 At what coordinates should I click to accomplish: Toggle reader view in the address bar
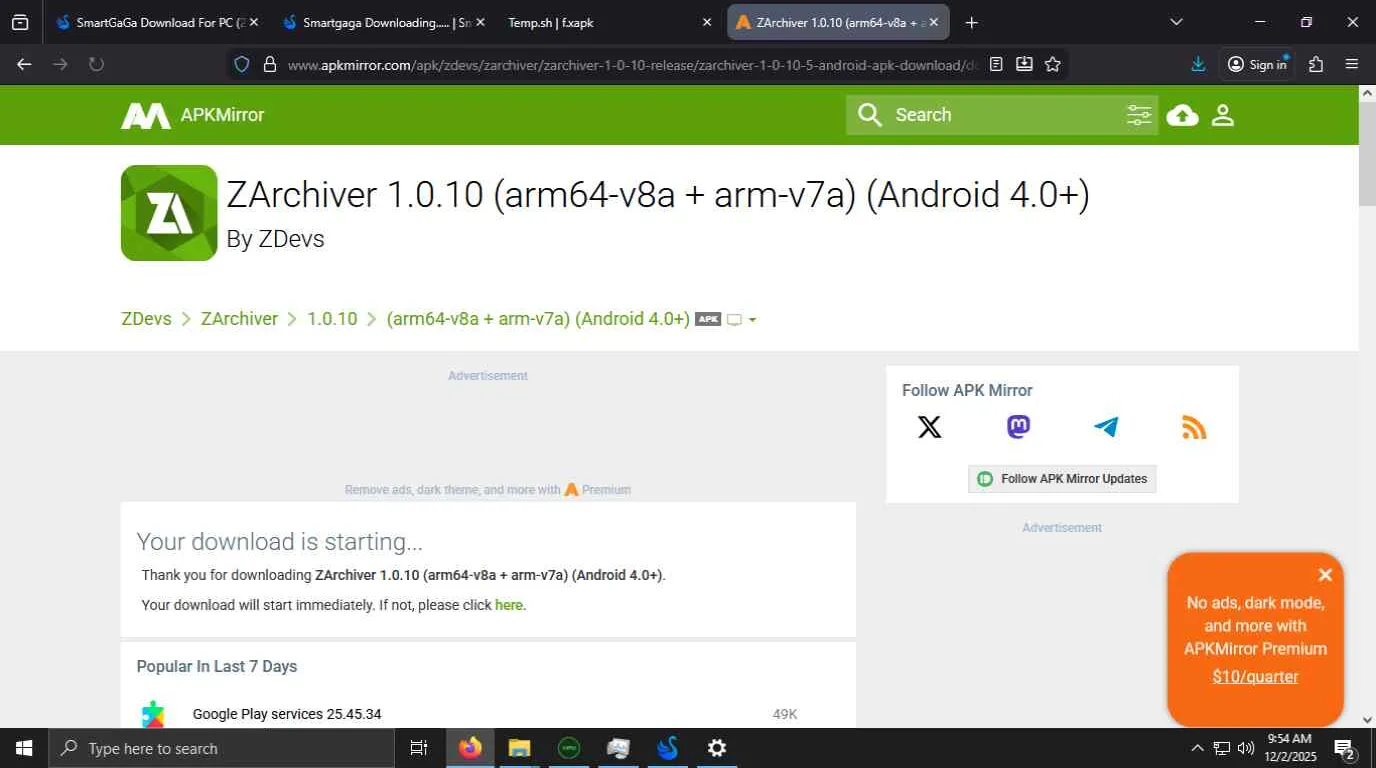[x=996, y=64]
